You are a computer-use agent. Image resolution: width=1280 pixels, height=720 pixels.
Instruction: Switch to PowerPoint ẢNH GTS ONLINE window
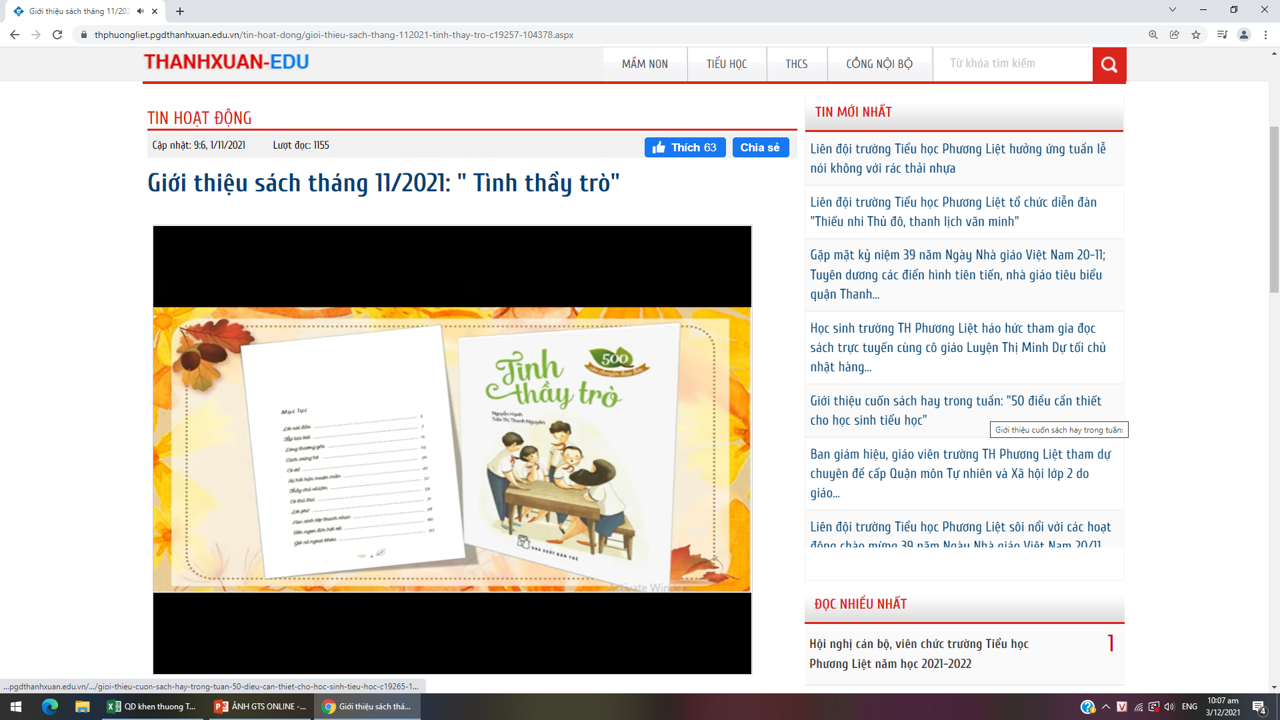pos(260,707)
